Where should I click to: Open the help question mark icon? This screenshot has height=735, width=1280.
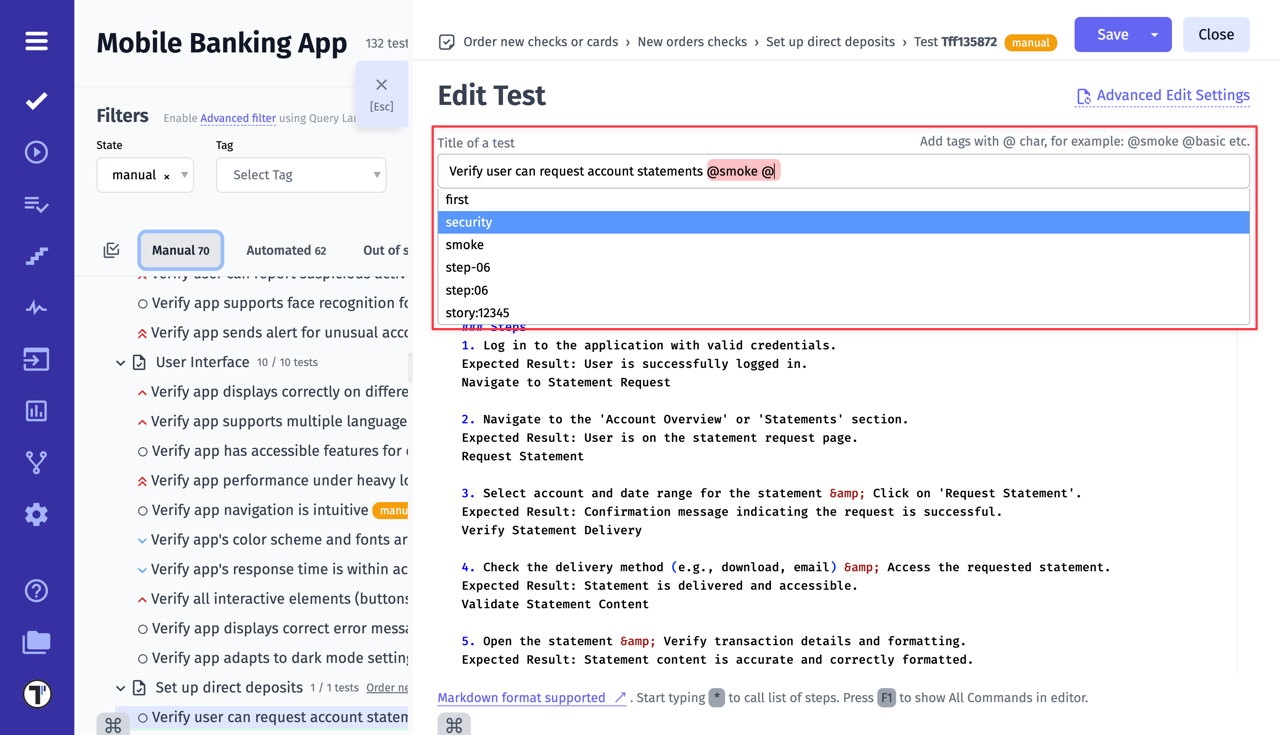point(36,590)
